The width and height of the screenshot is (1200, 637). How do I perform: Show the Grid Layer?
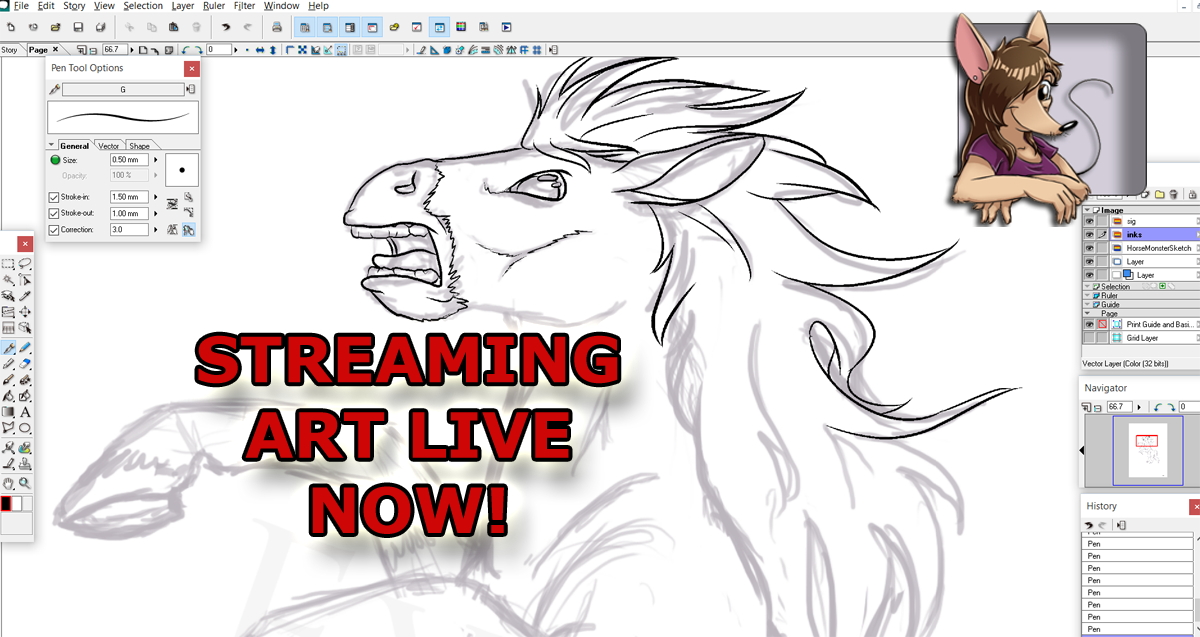coord(1089,337)
